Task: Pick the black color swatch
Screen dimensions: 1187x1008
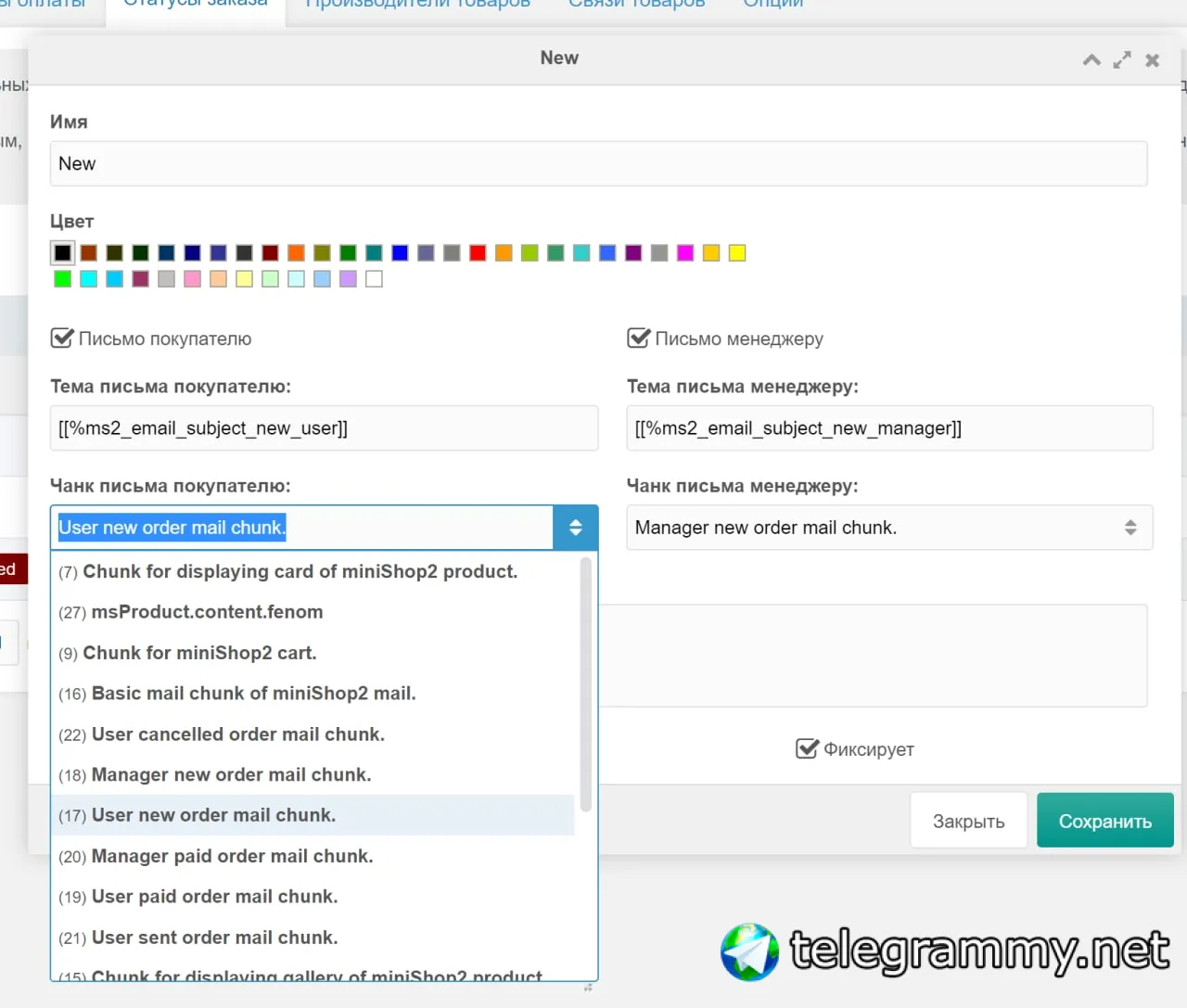Action: (62, 253)
